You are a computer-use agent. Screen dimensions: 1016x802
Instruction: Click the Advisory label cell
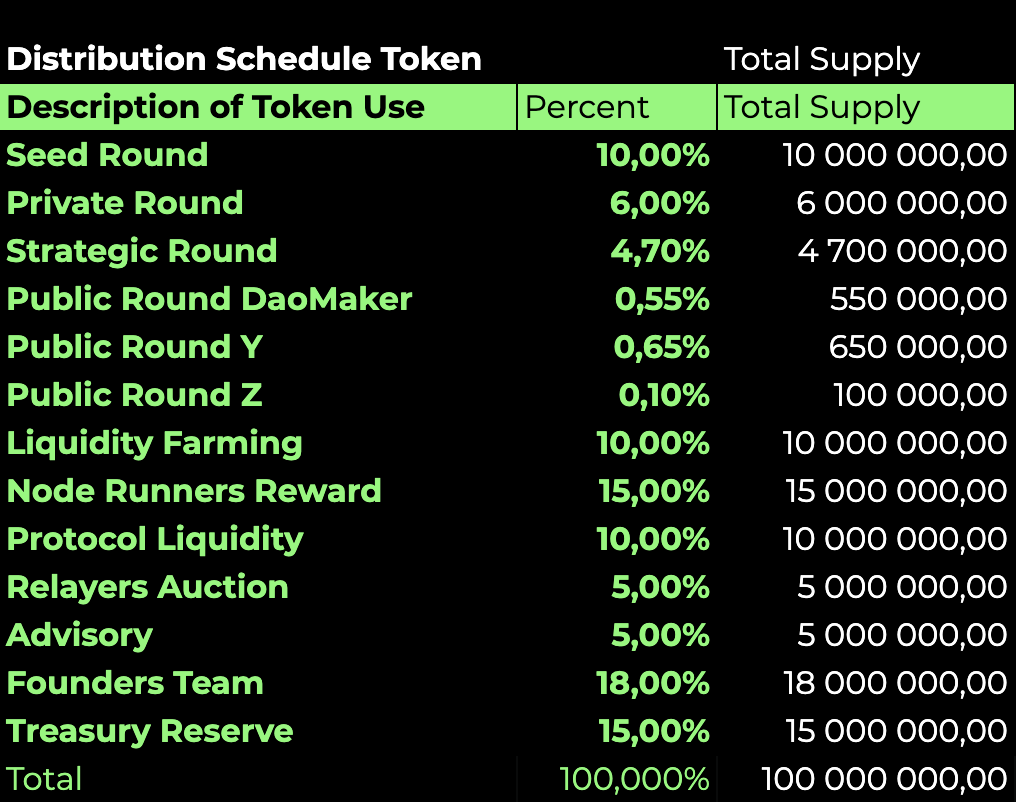tap(79, 636)
